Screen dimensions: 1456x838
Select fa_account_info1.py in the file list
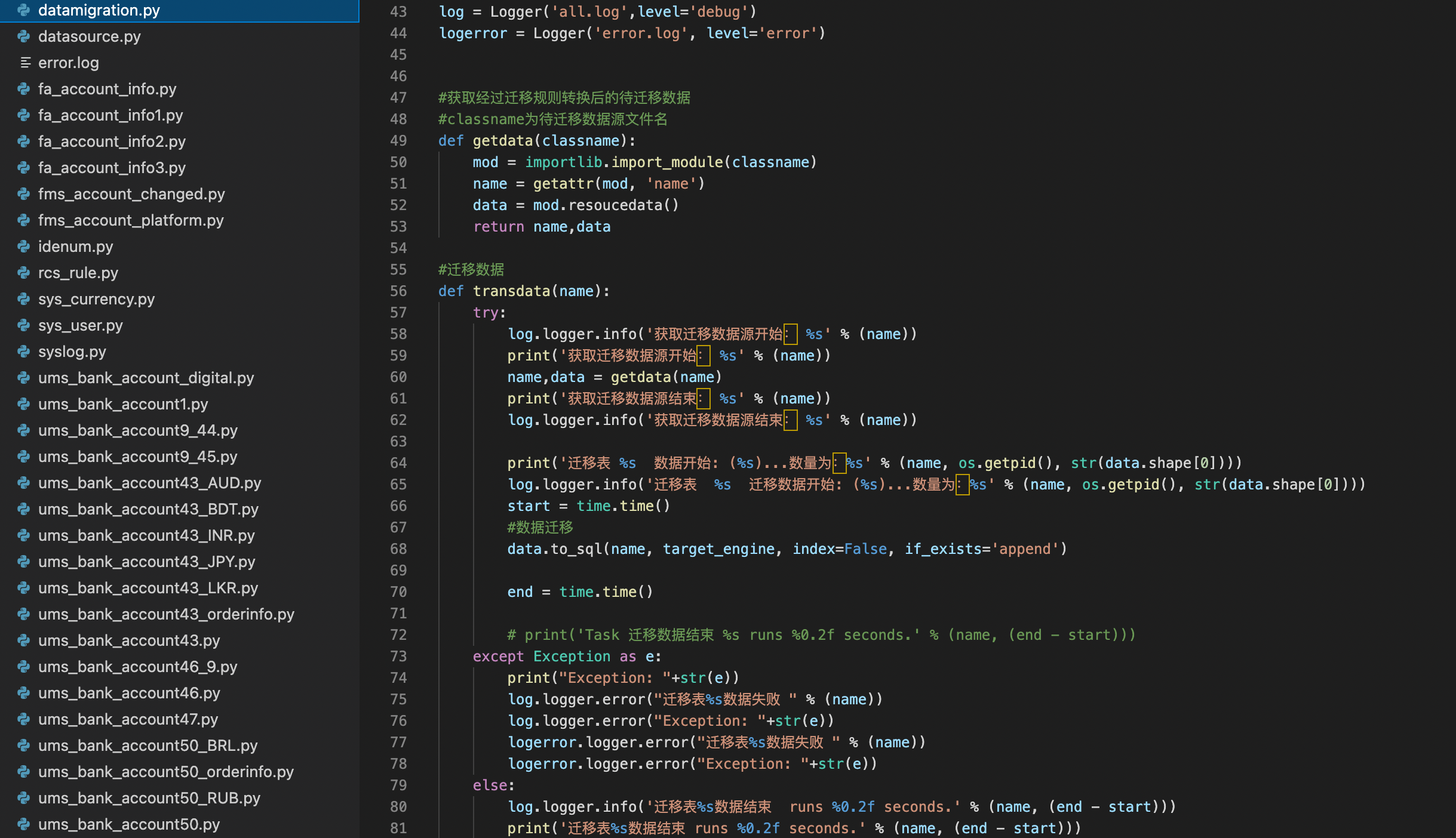(179, 115)
